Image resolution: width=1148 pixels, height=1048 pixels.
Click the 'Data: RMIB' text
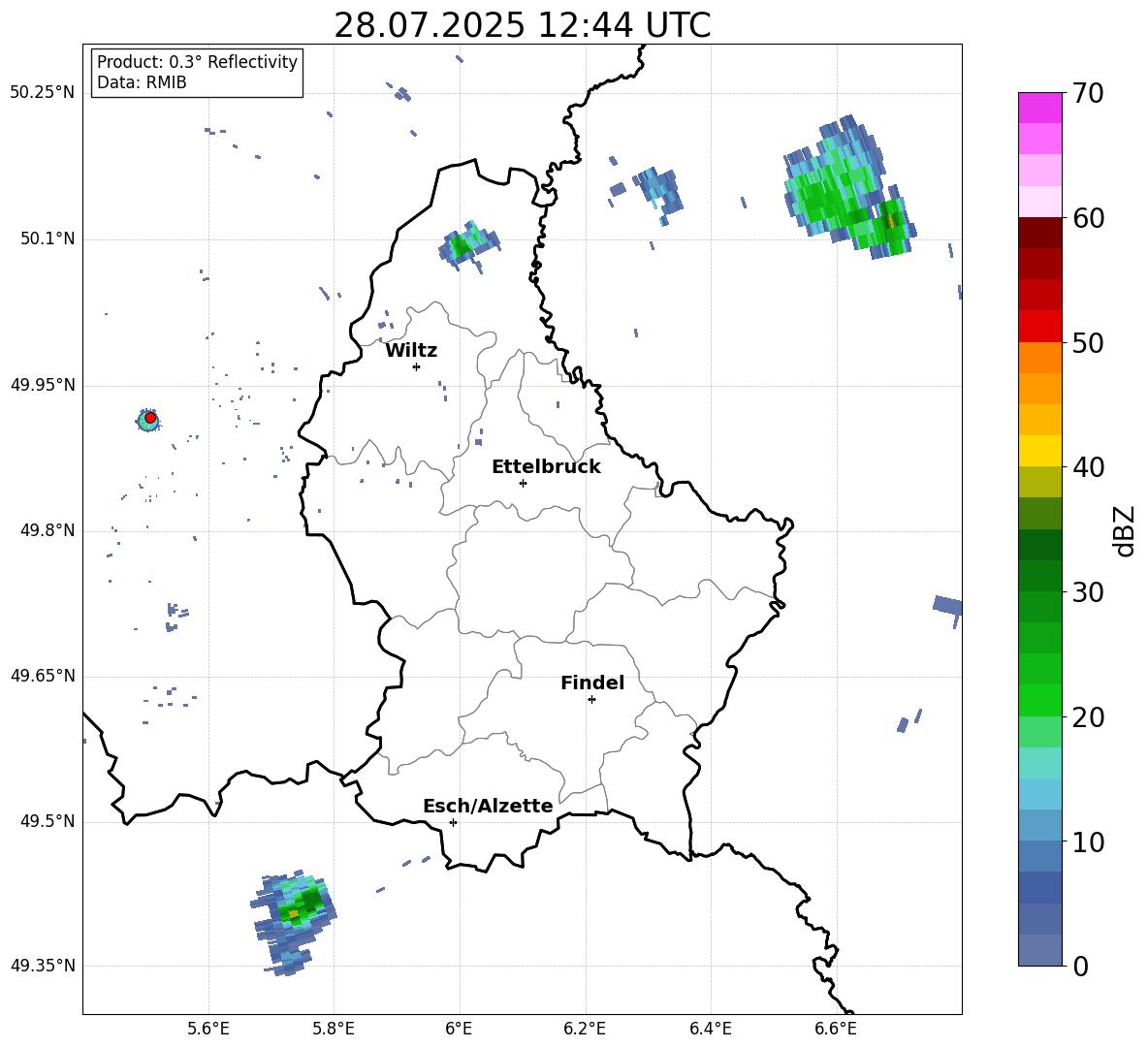(142, 82)
